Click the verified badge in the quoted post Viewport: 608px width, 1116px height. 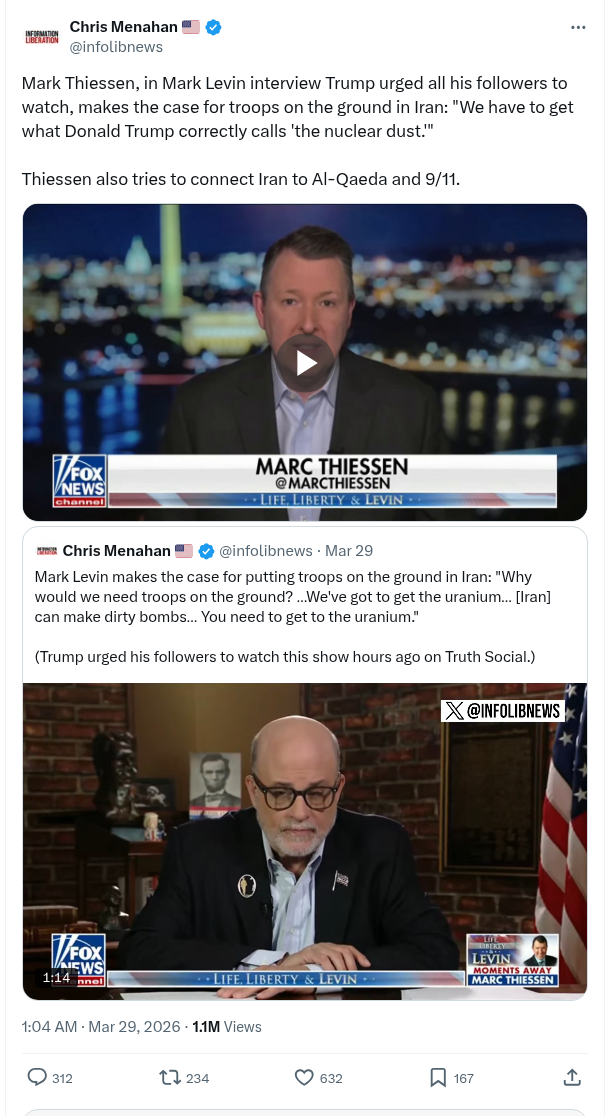click(206, 551)
